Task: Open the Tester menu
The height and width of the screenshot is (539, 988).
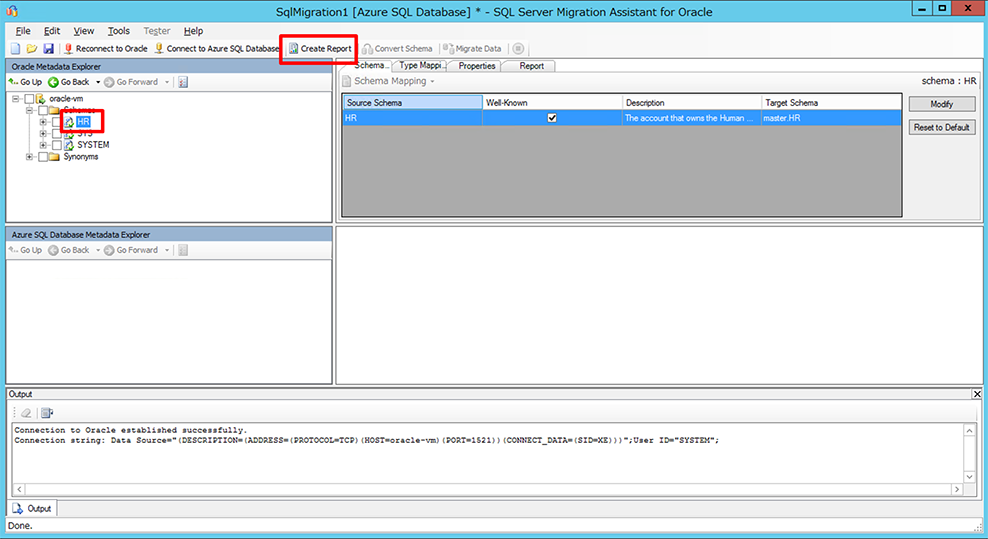Action: [157, 31]
